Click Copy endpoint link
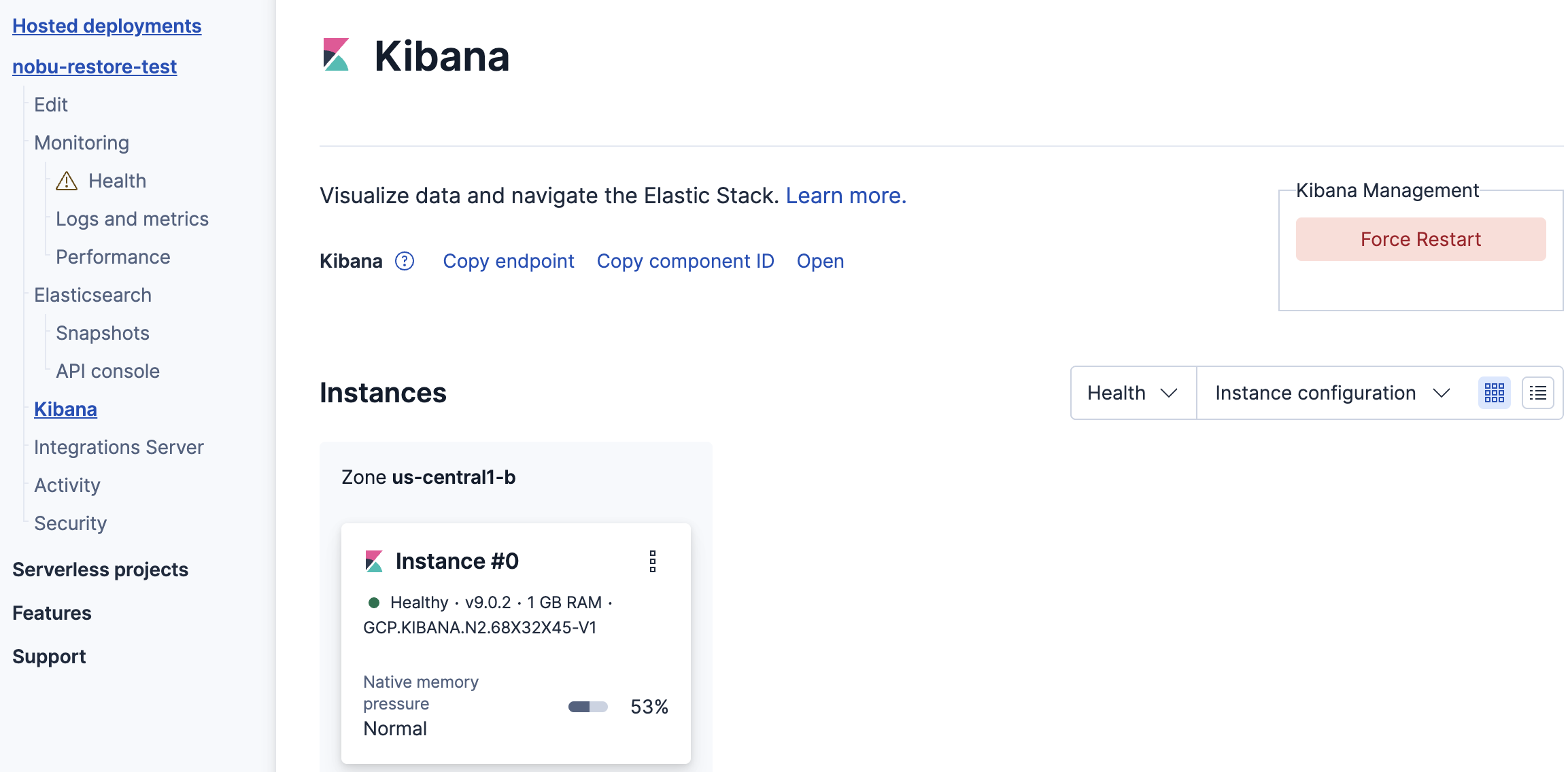 click(508, 262)
